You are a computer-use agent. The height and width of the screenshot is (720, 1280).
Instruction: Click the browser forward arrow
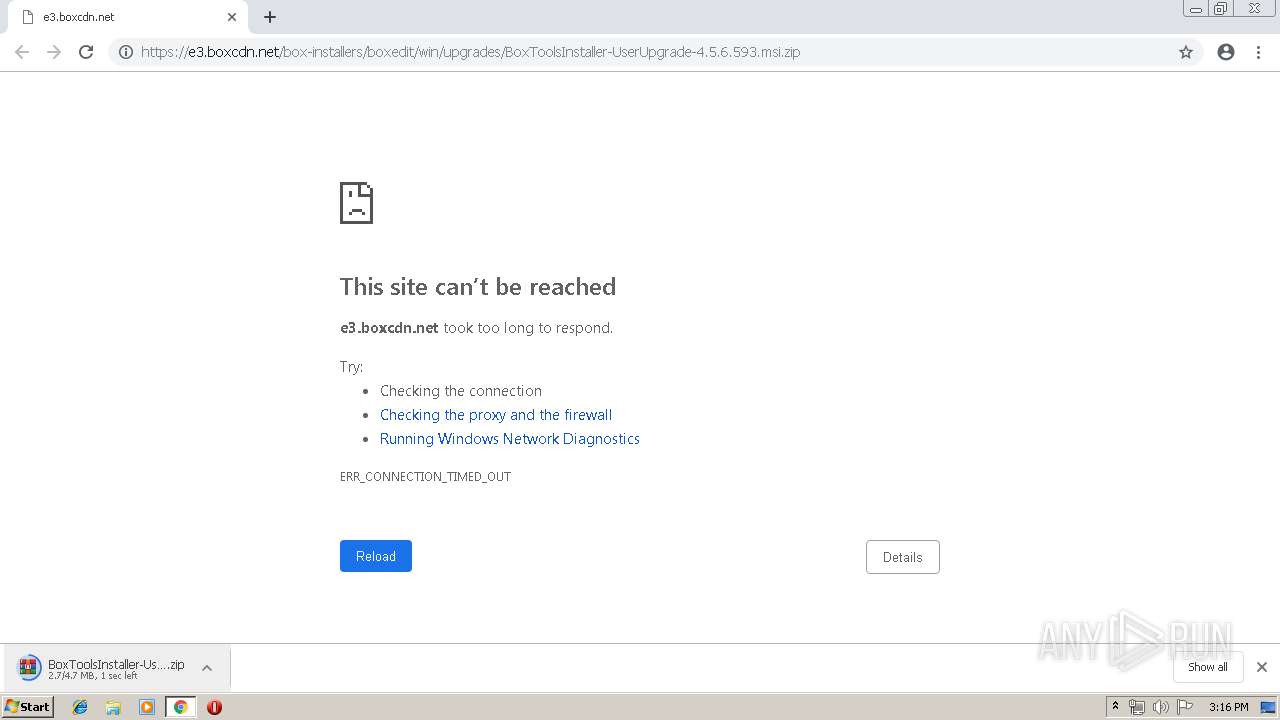54,52
